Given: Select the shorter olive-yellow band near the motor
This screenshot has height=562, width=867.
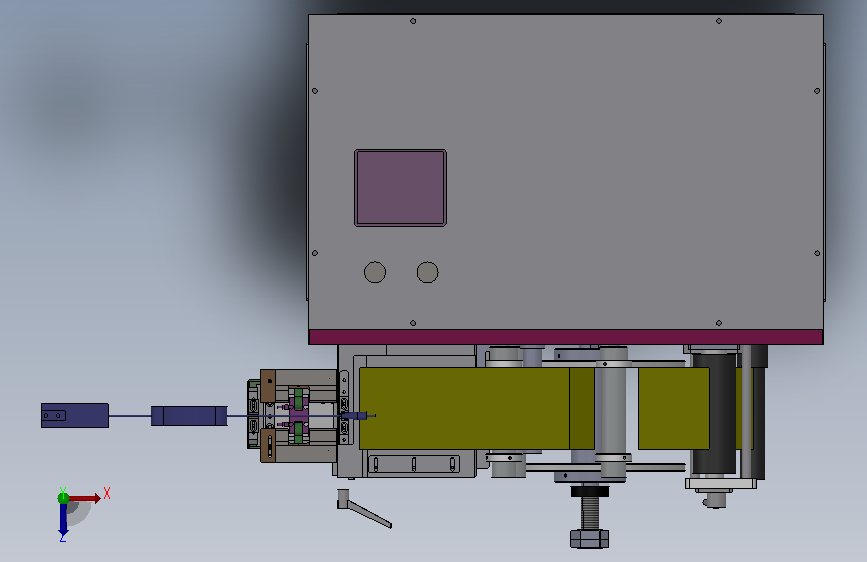Looking at the screenshot, I should point(673,408).
